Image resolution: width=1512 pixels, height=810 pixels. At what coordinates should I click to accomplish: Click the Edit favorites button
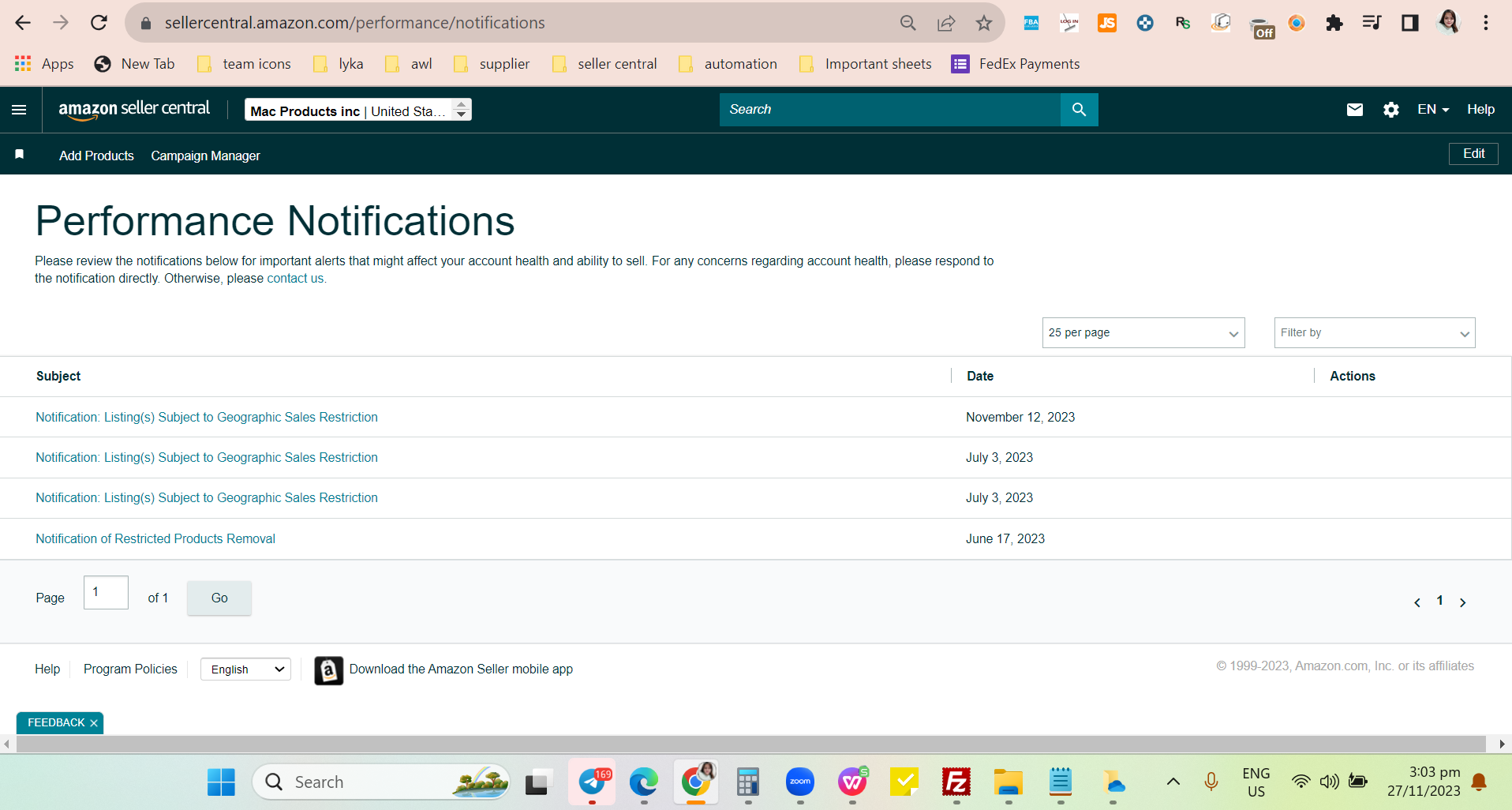click(1473, 154)
